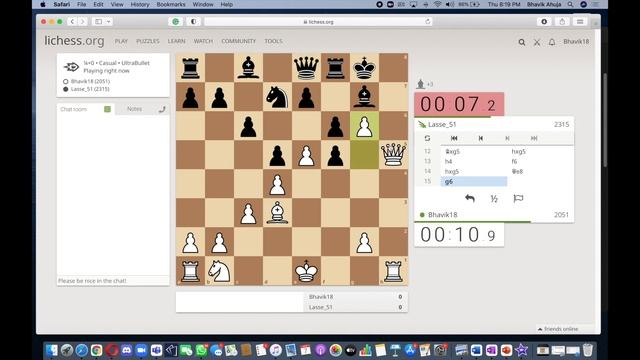Offer a draw with the ½ button

(x=494, y=198)
